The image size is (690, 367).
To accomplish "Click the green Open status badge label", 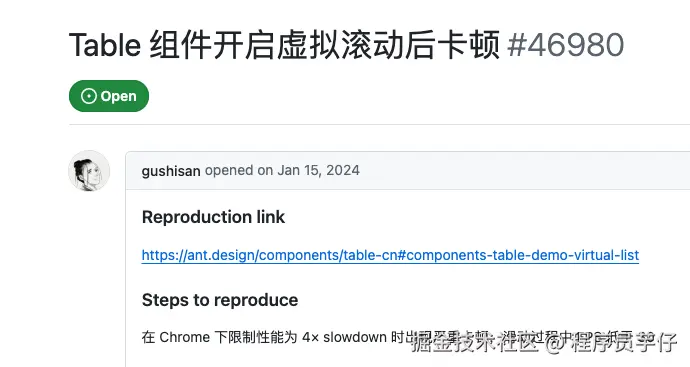I will pyautogui.click(x=109, y=96).
